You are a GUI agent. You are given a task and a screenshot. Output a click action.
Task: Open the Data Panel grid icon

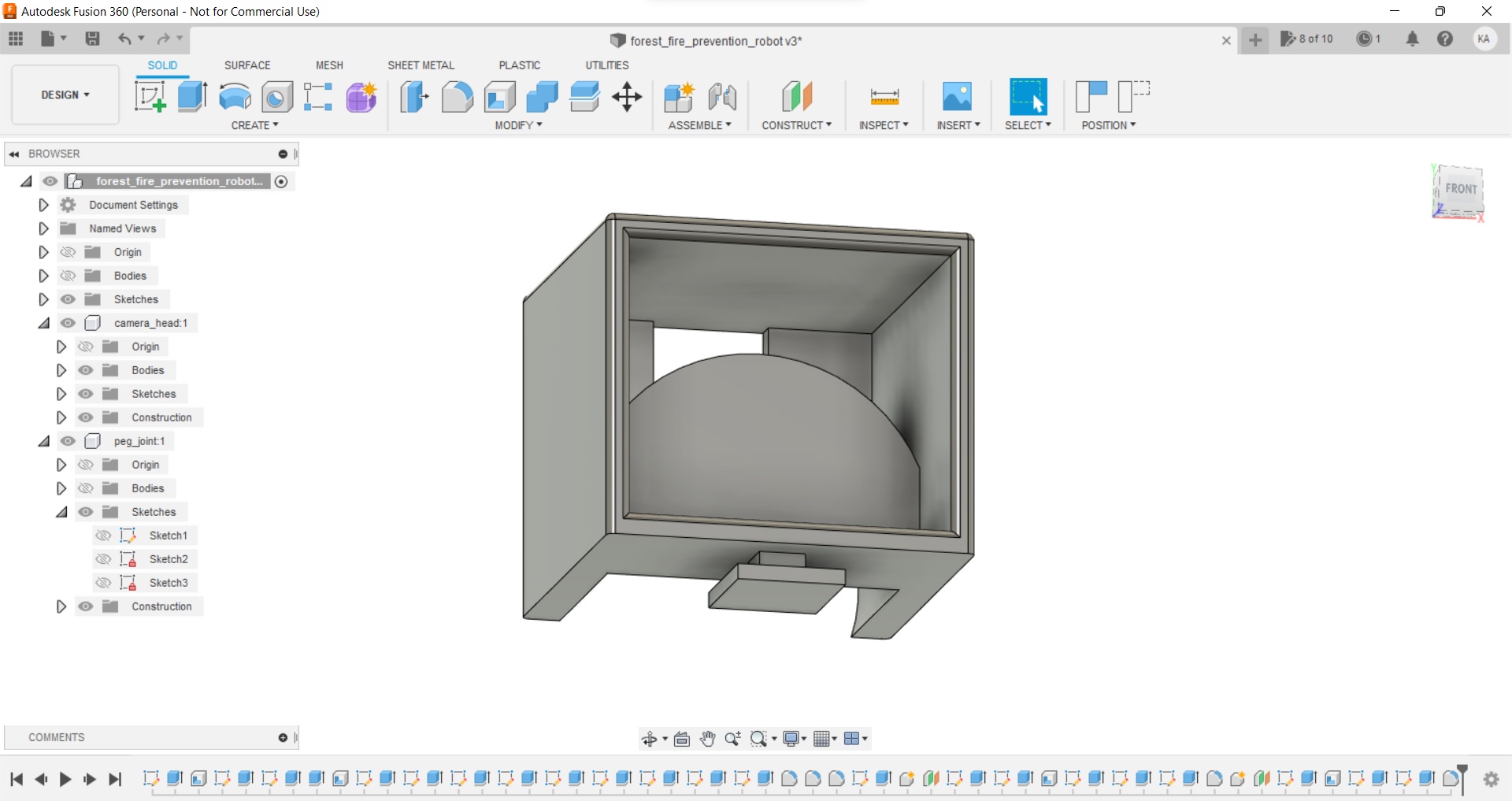point(16,39)
